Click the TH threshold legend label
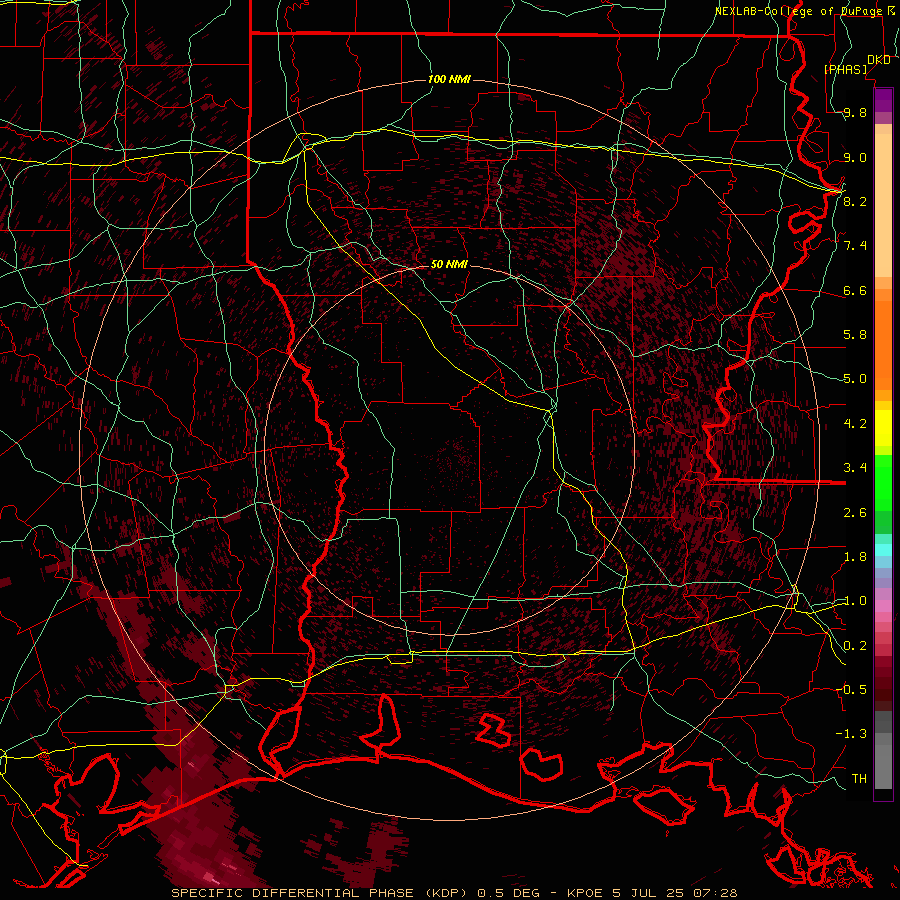Screen dimensions: 900x900 tap(859, 778)
